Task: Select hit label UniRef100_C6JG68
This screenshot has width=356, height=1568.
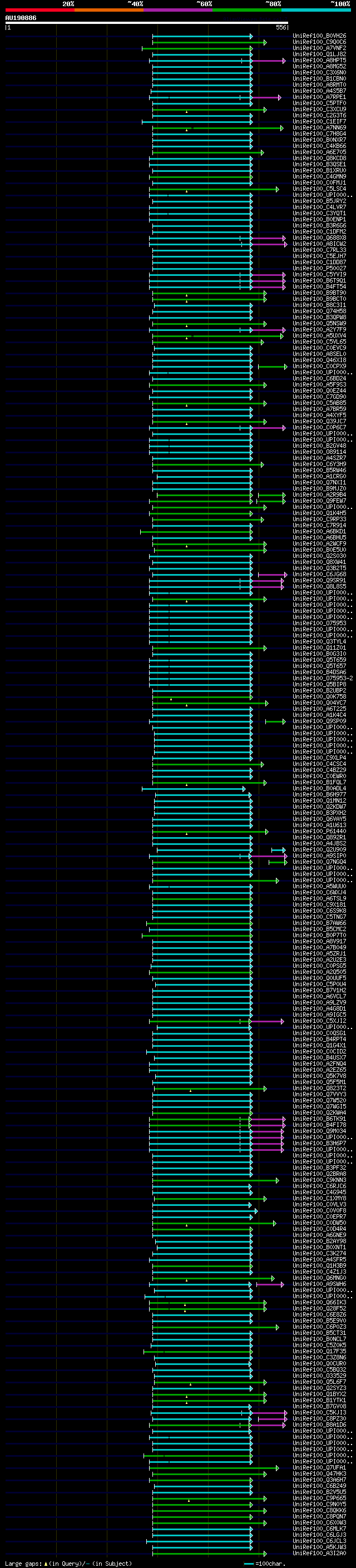Action: [x=319, y=575]
